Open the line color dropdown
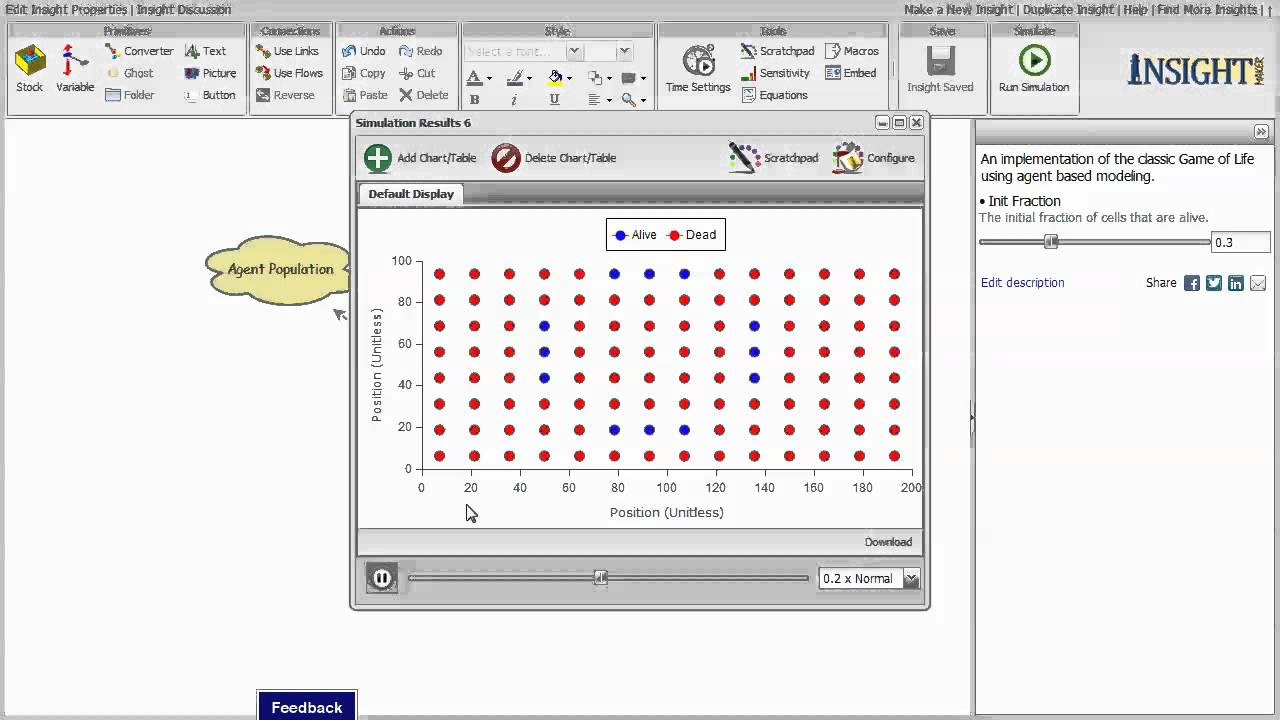The height and width of the screenshot is (720, 1280). tap(519, 77)
